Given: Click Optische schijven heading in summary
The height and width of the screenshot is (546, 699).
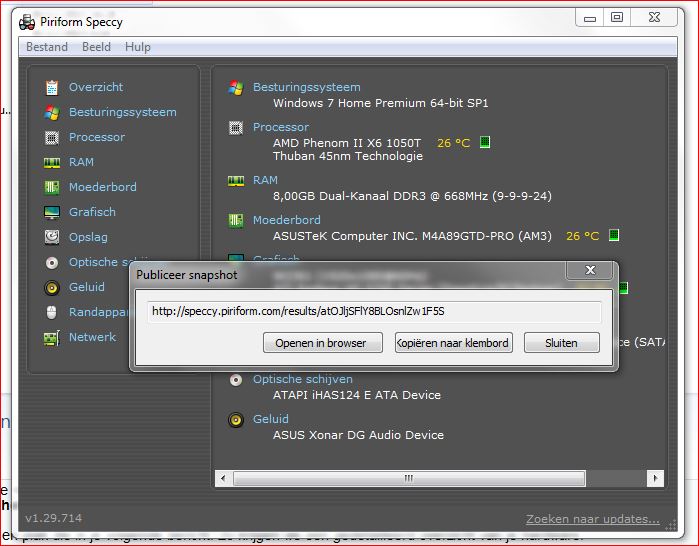Looking at the screenshot, I should (x=303, y=379).
